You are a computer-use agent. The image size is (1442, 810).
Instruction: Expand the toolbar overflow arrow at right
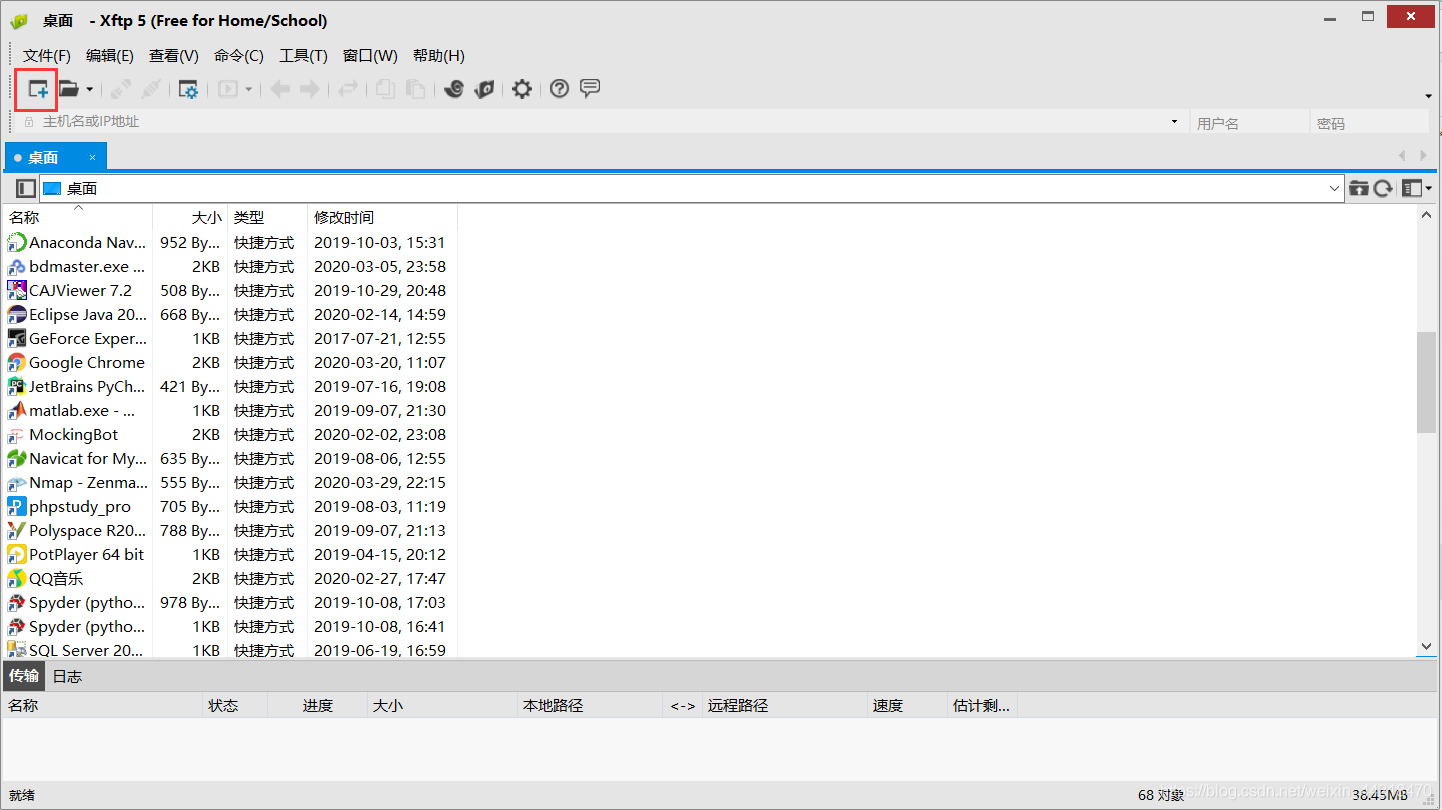pyautogui.click(x=1428, y=96)
